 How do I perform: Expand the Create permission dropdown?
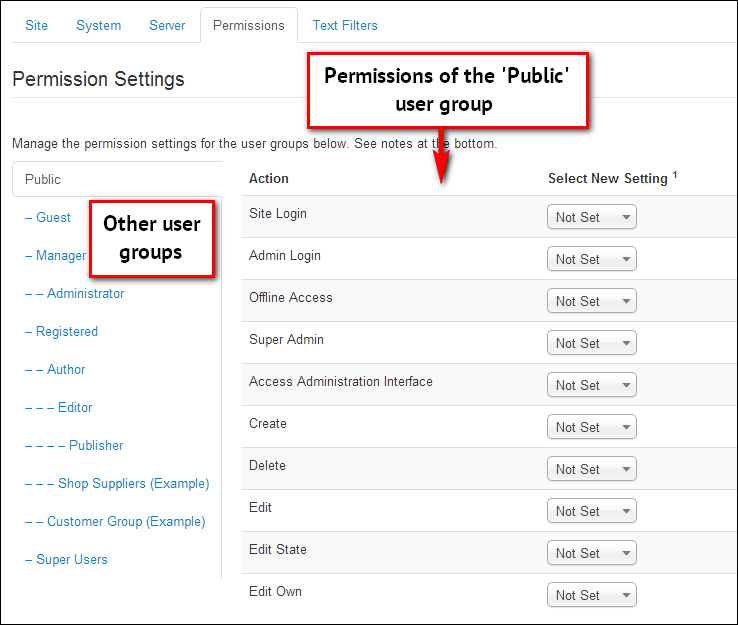[x=592, y=427]
